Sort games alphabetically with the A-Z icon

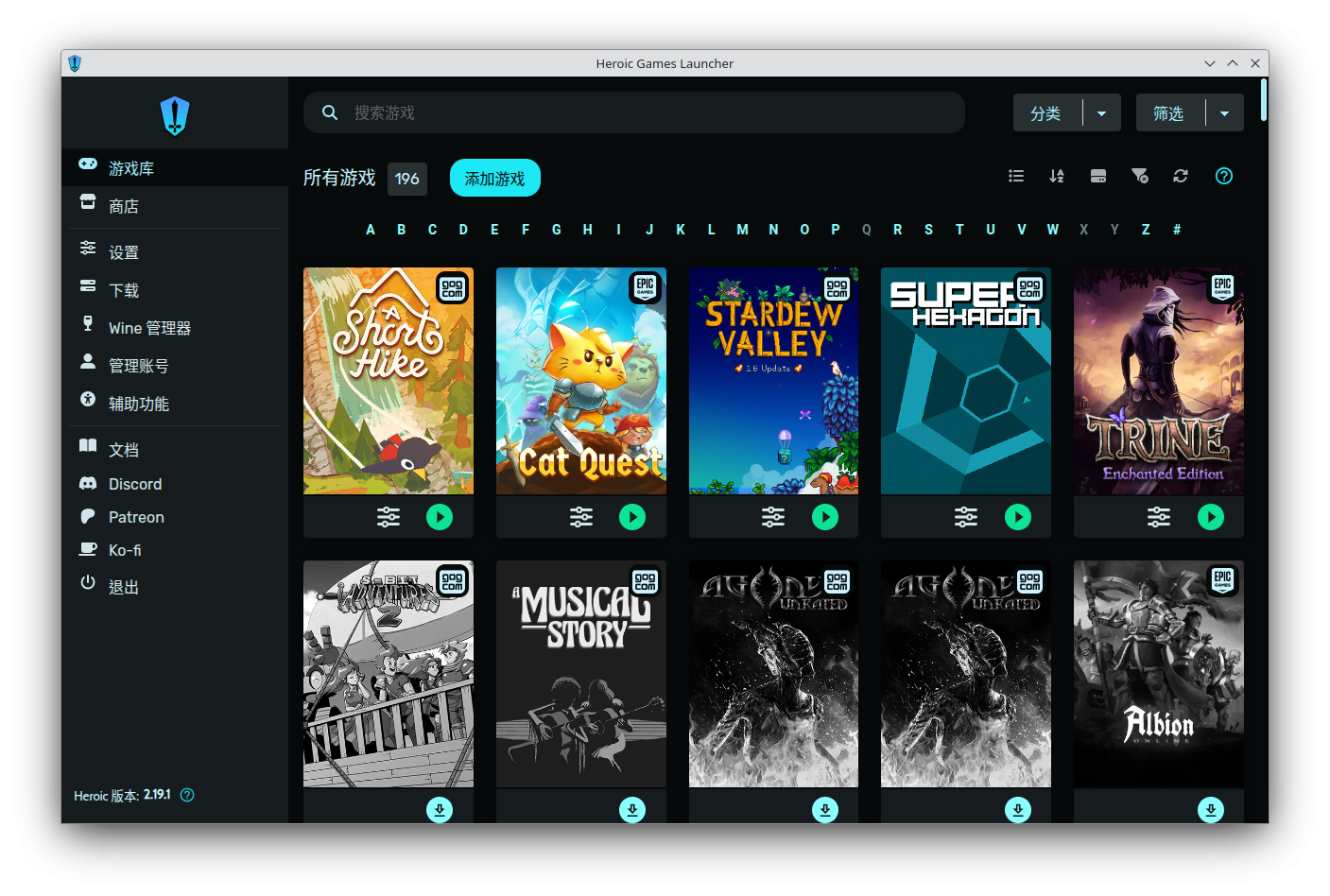click(1057, 176)
